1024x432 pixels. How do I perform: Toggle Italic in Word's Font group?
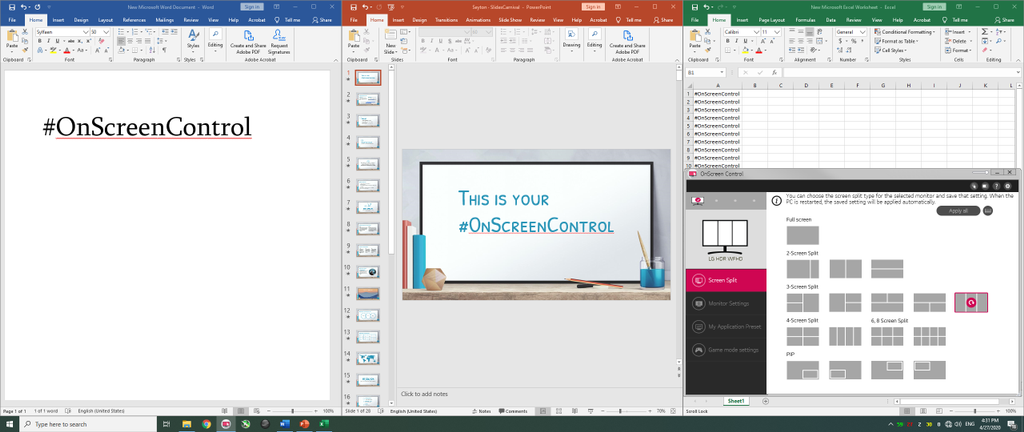point(48,40)
